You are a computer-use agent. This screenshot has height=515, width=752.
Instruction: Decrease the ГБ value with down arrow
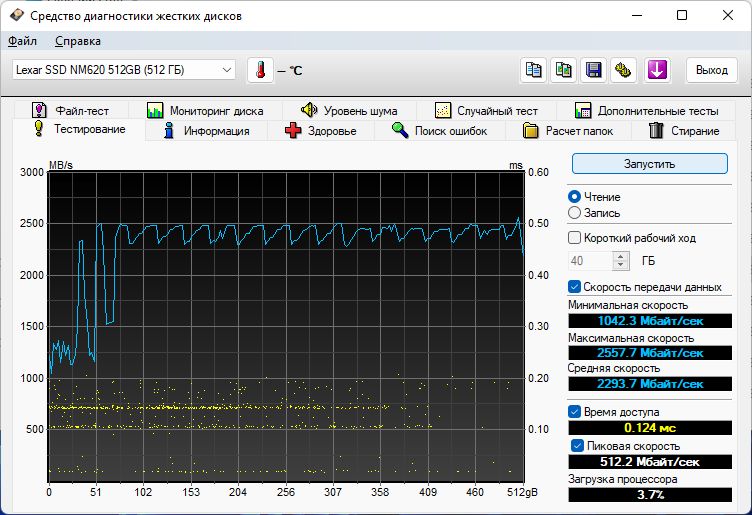[x=621, y=265]
